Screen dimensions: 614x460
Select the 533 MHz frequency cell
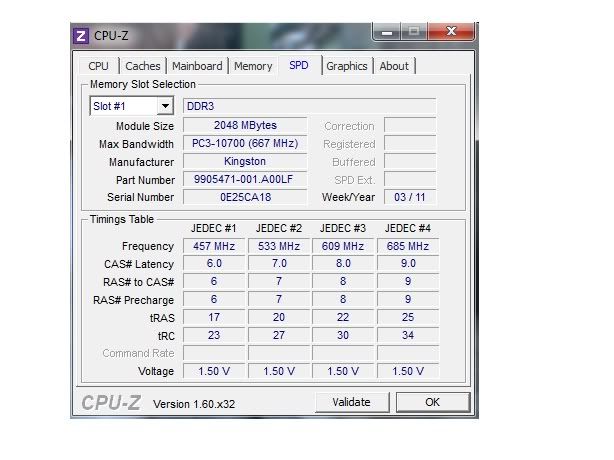(x=279, y=246)
